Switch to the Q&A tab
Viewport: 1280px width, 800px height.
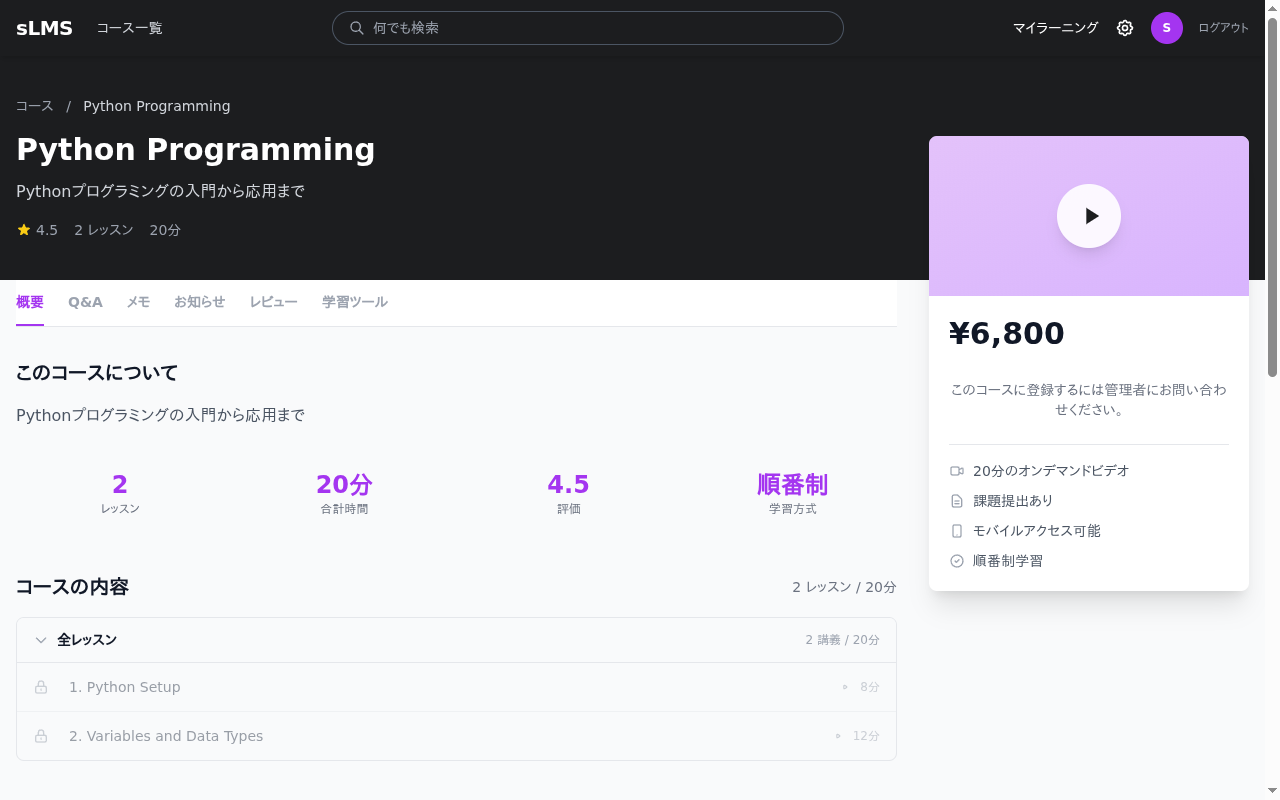point(85,302)
